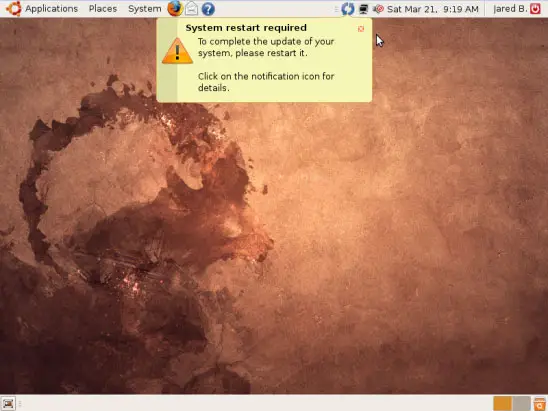The height and width of the screenshot is (411, 548).
Task: Open the Trash icon in bottom panel
Action: pyautogui.click(x=540, y=404)
